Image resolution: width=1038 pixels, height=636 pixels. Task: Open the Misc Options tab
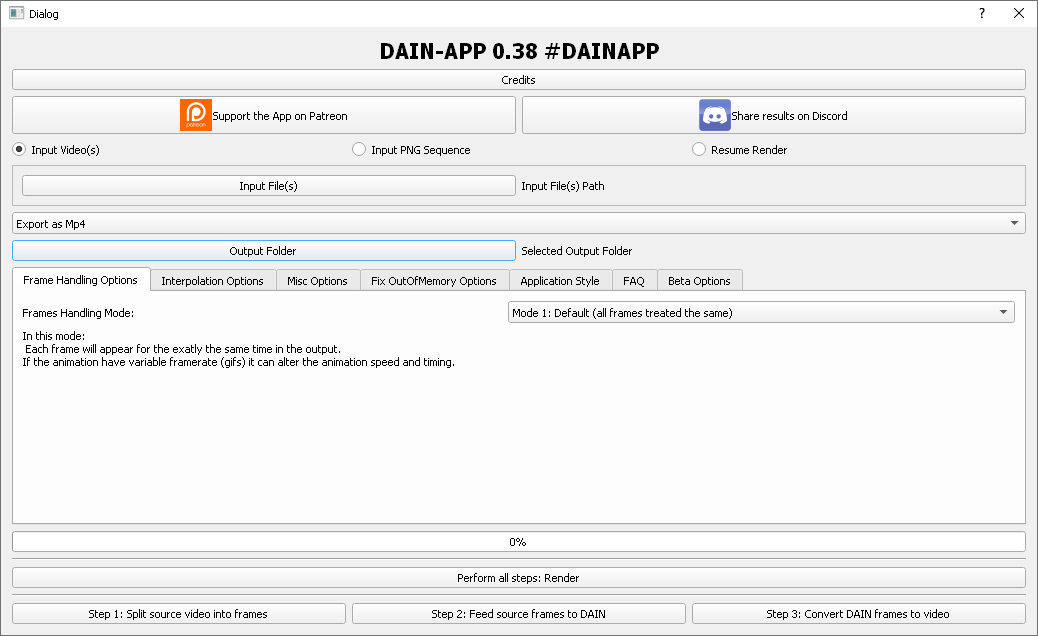point(318,280)
